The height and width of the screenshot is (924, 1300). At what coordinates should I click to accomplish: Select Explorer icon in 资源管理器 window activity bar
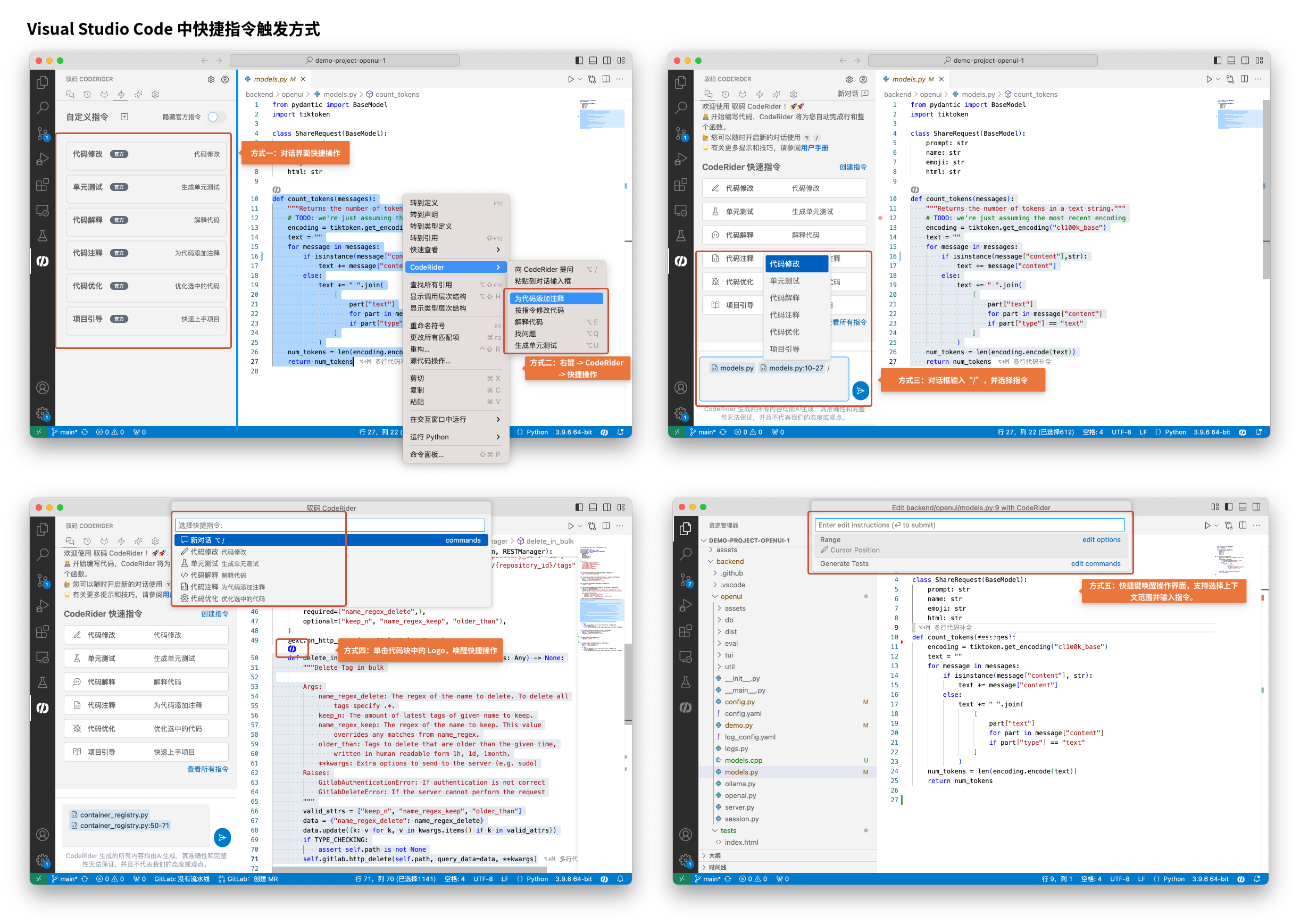click(686, 529)
